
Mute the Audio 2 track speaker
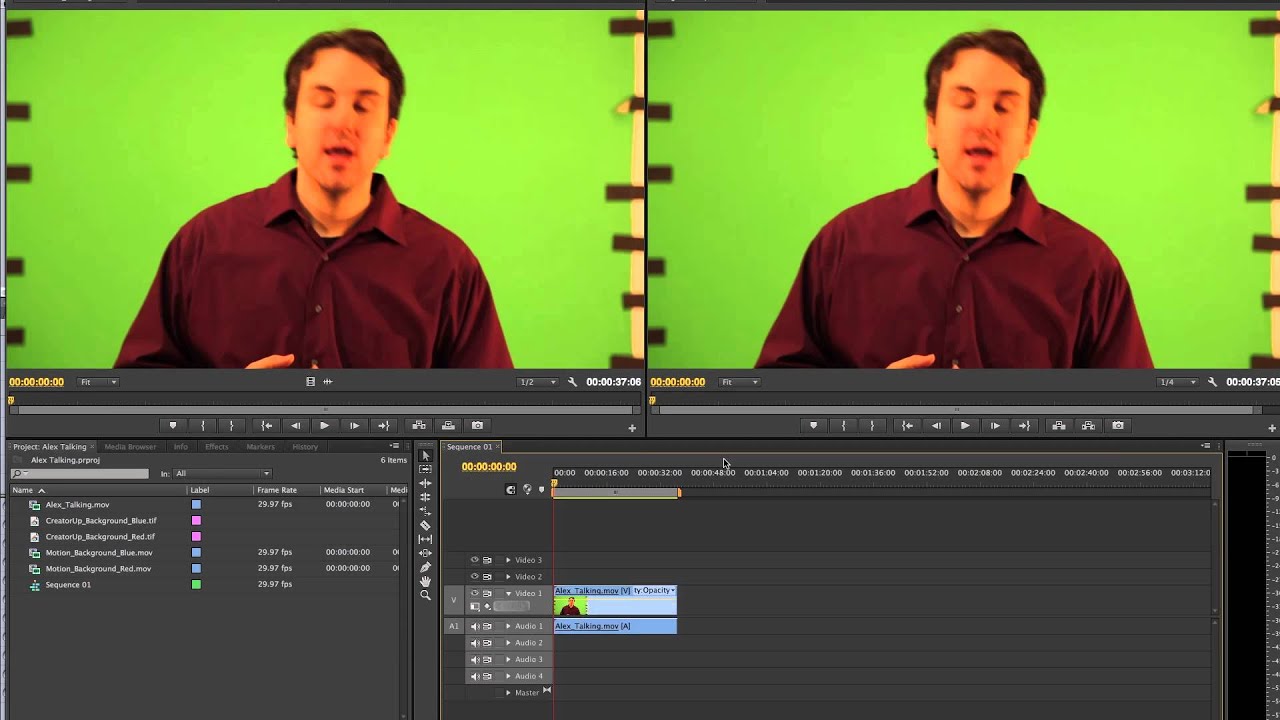pyautogui.click(x=475, y=643)
